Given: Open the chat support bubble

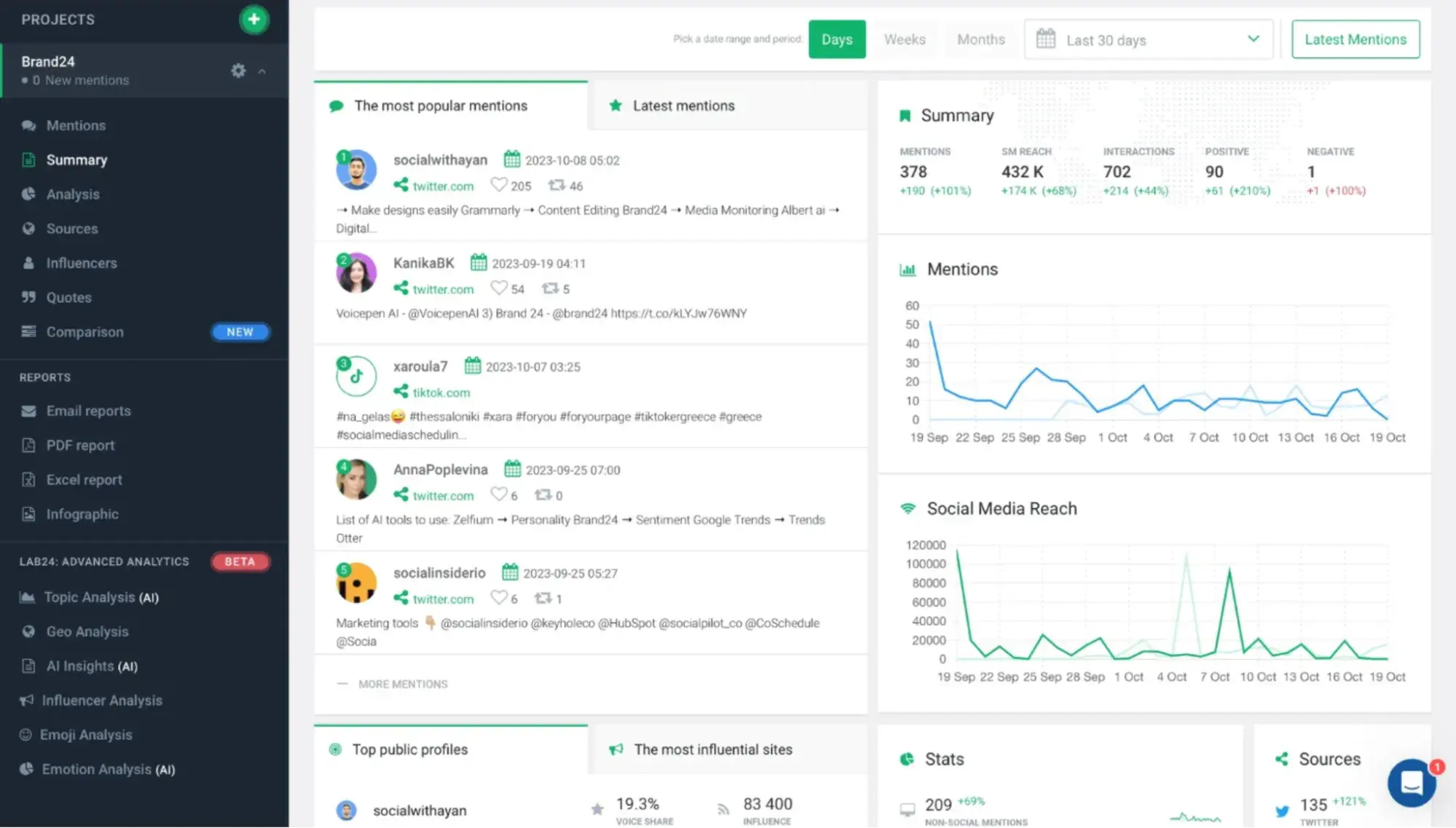Looking at the screenshot, I should (x=1412, y=783).
